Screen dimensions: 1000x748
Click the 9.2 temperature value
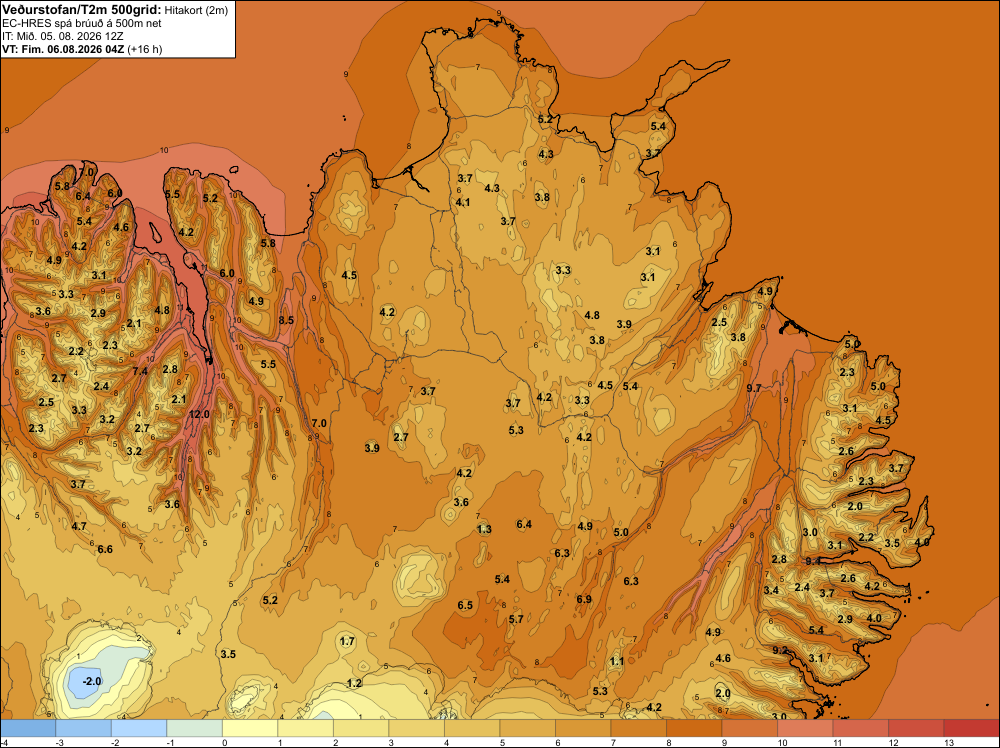780,650
